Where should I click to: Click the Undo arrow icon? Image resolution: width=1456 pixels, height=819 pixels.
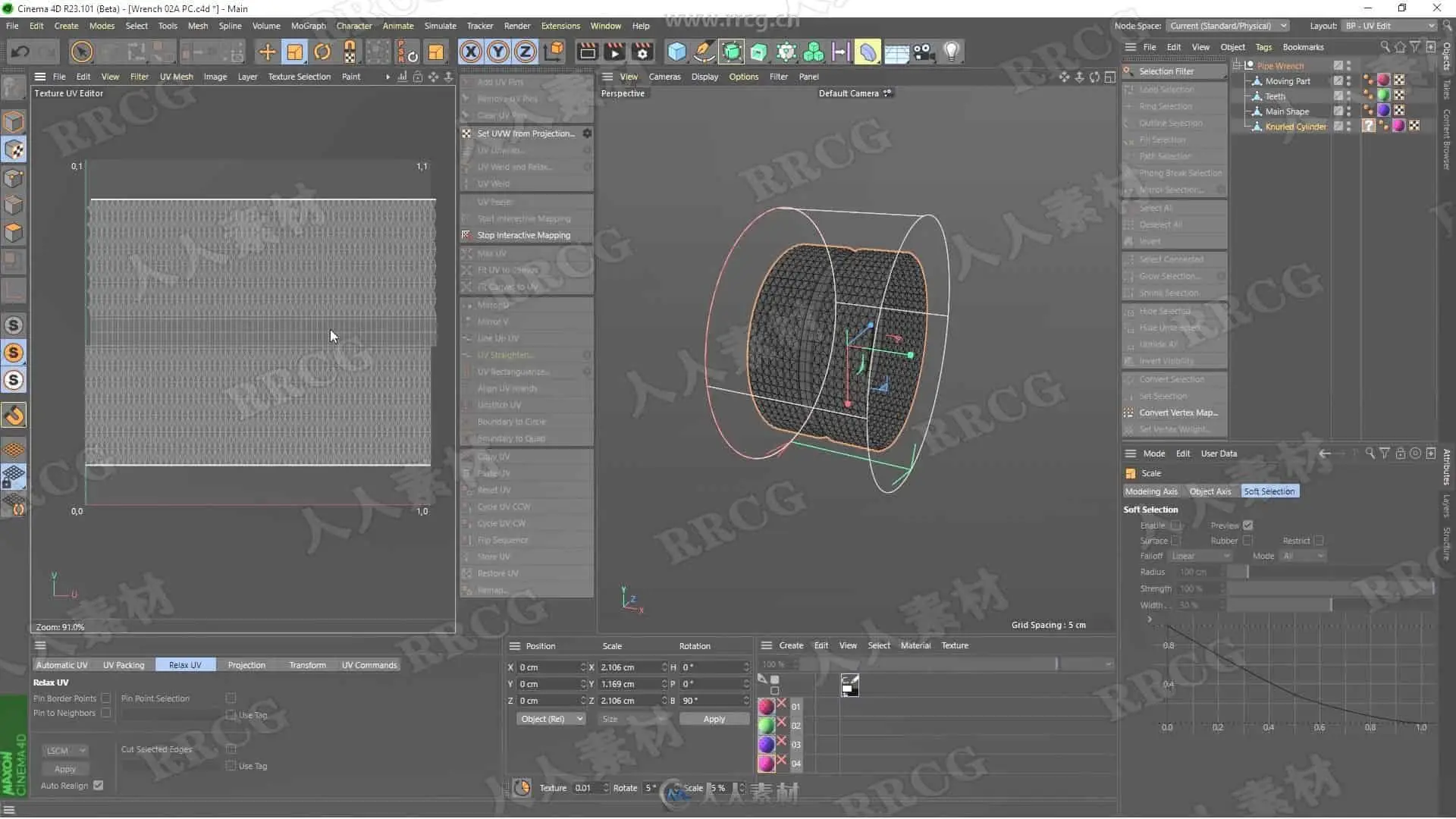pyautogui.click(x=20, y=52)
